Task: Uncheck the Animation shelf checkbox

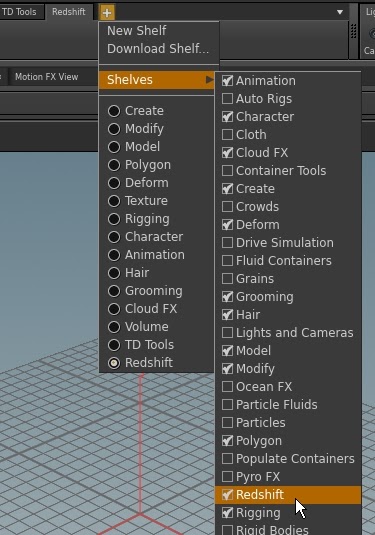Action: 227,81
